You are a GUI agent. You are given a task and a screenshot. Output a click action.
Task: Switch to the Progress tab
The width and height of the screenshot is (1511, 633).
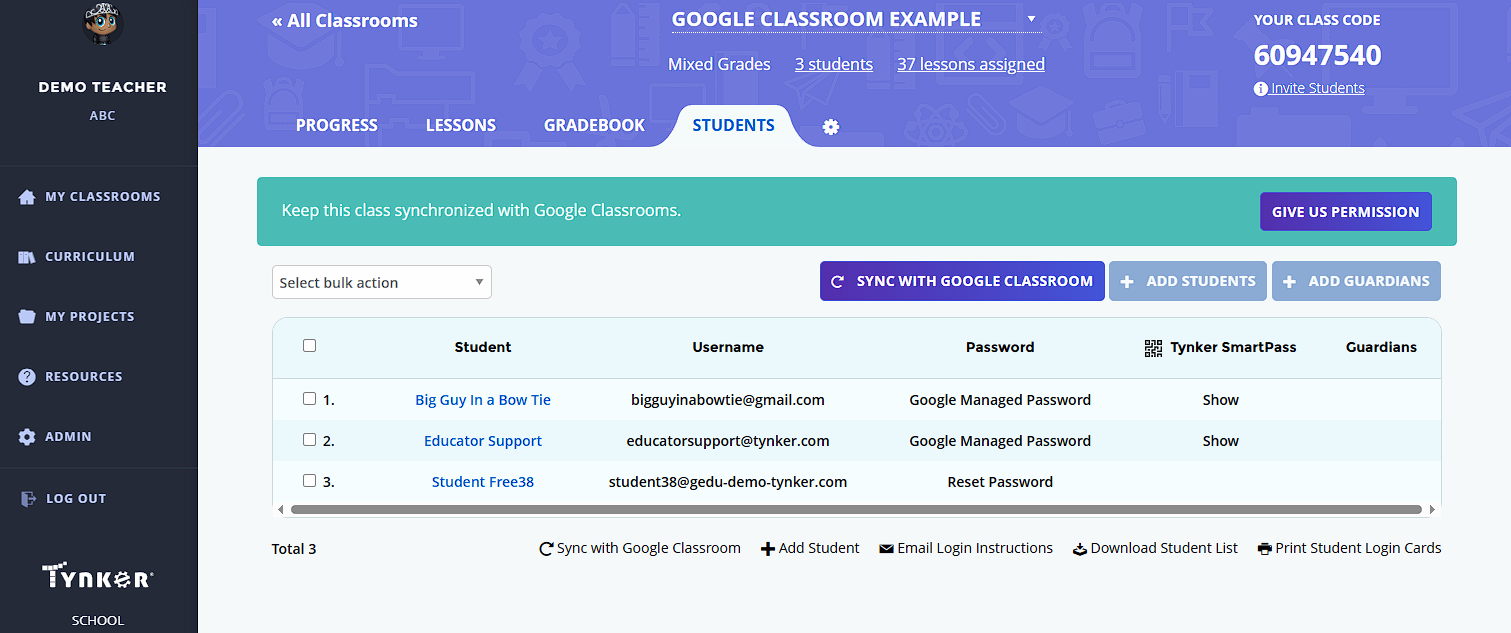point(337,125)
